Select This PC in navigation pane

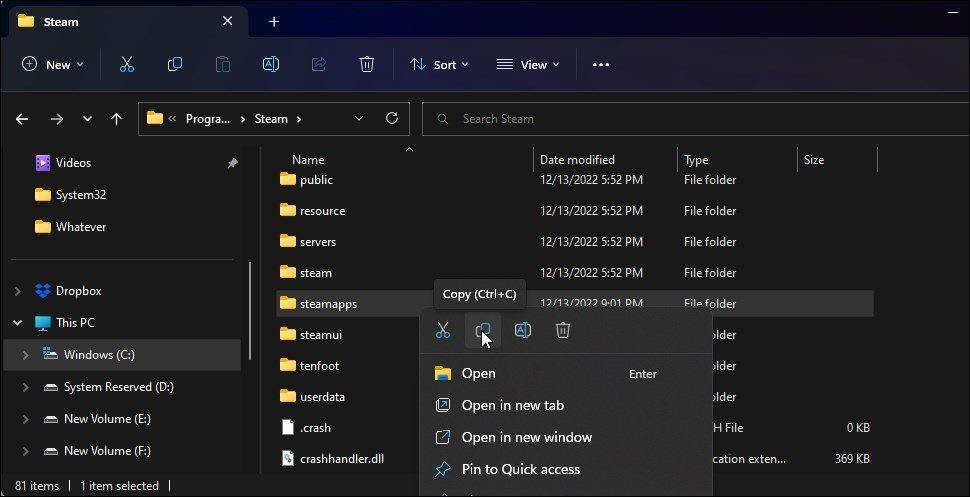click(x=75, y=322)
